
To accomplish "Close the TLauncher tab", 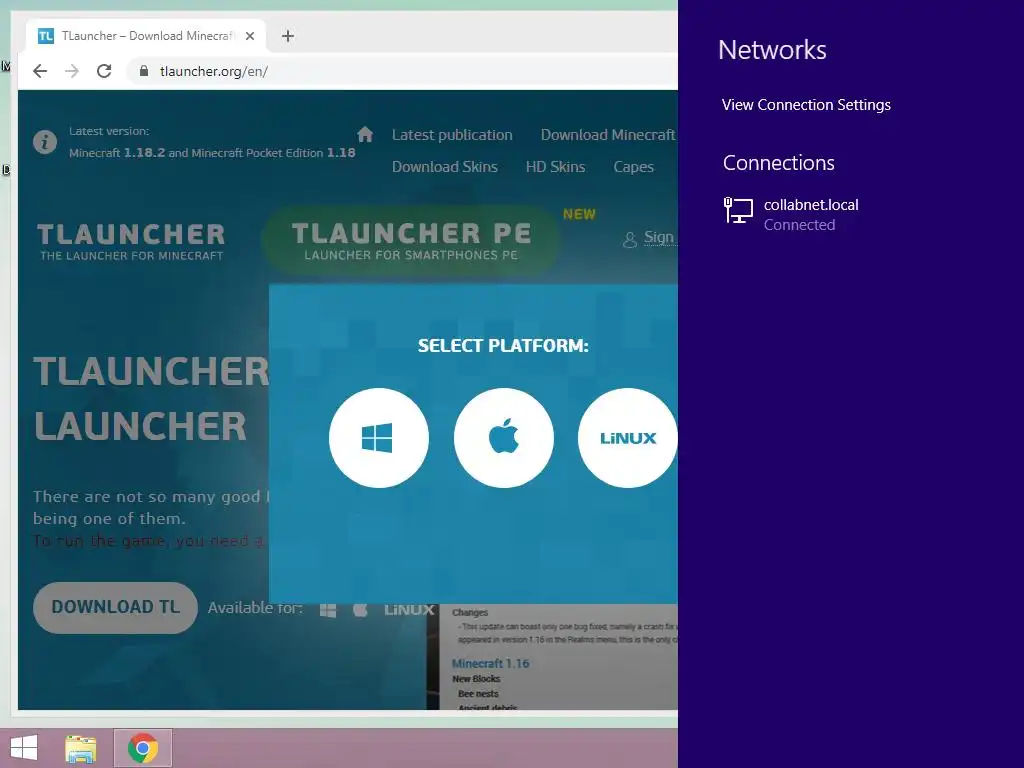I will [249, 36].
